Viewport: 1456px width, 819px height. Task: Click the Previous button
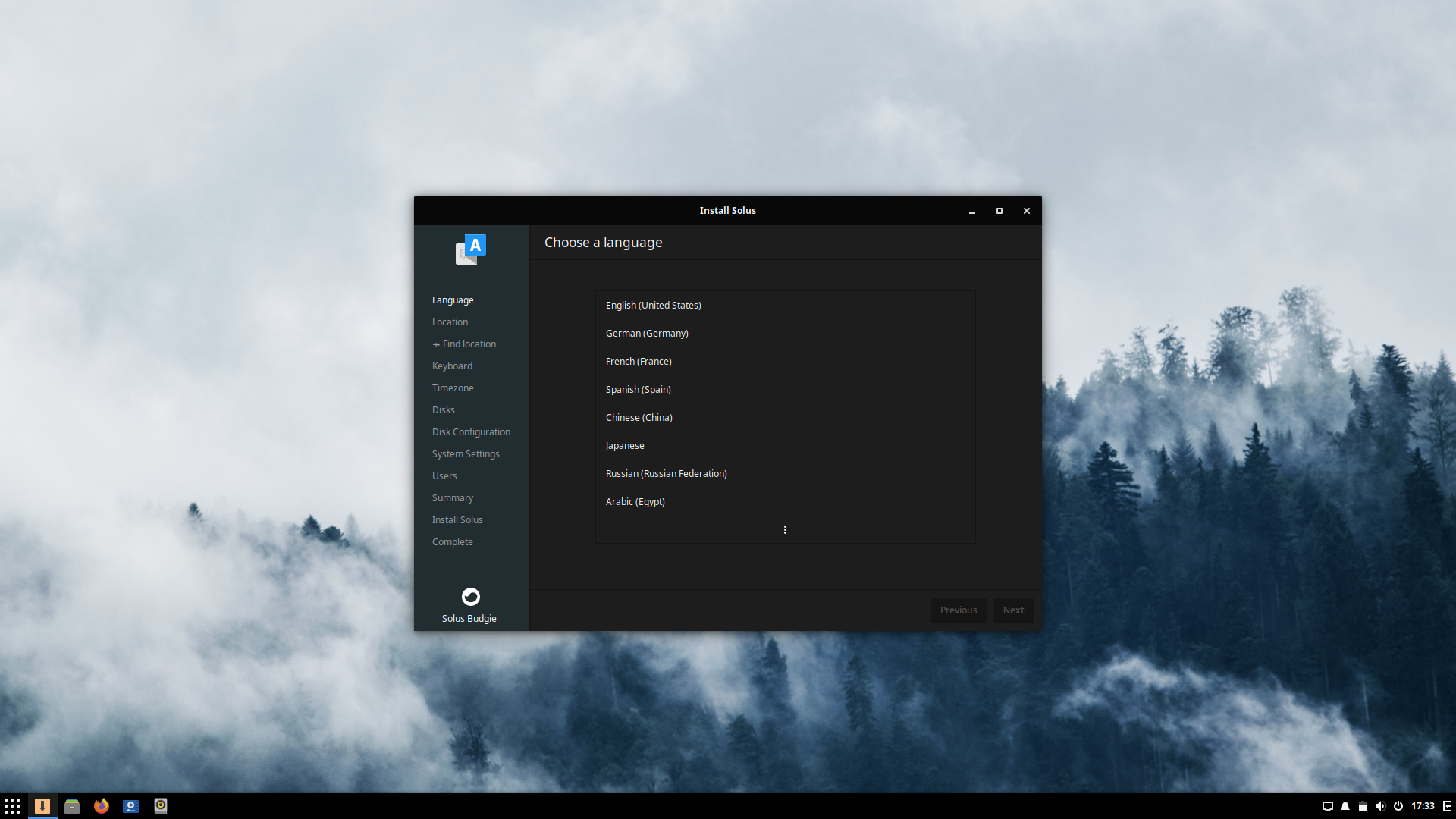click(x=959, y=610)
